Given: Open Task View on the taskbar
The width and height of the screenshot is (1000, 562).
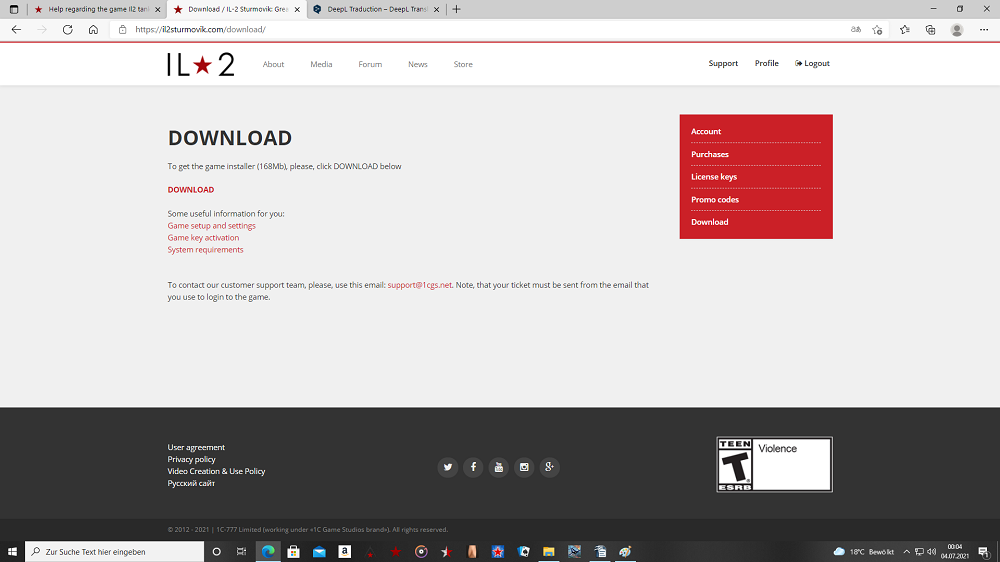Looking at the screenshot, I should click(x=241, y=551).
